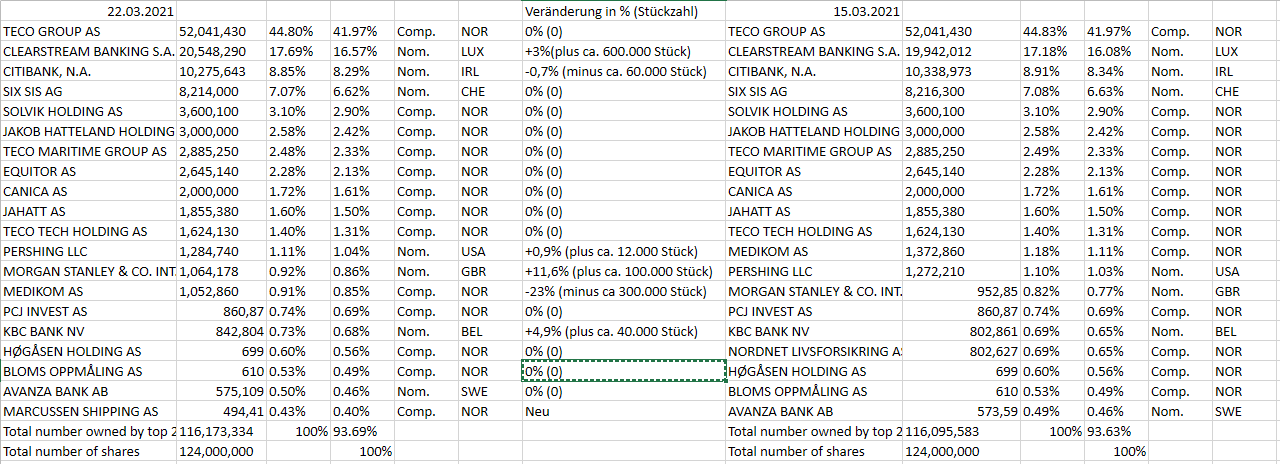Viewport: 1280px width, 464px height.
Task: Select the Citibank percentage 8.85%
Action: (x=298, y=71)
